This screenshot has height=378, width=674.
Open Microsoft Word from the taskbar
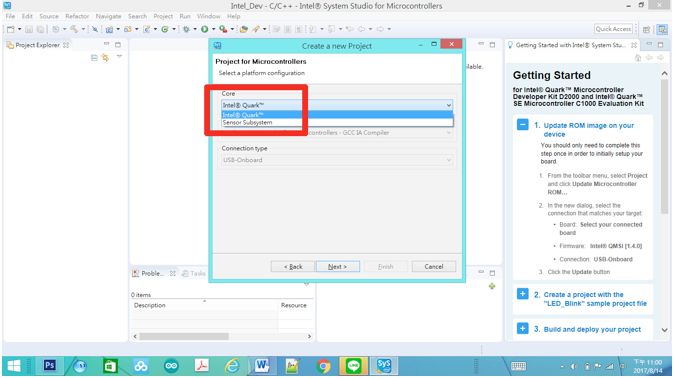262,366
